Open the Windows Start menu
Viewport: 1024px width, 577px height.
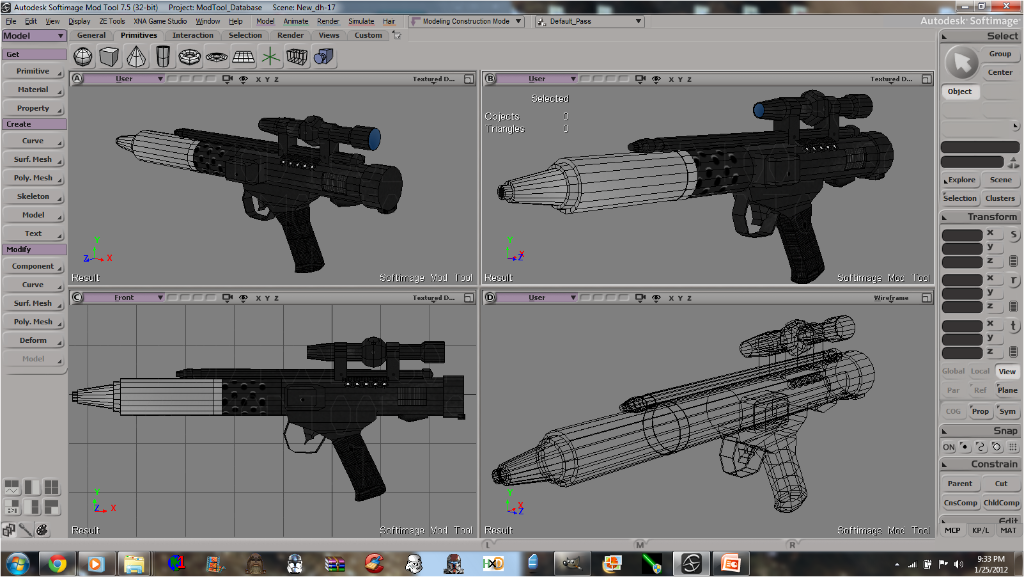pos(18,563)
